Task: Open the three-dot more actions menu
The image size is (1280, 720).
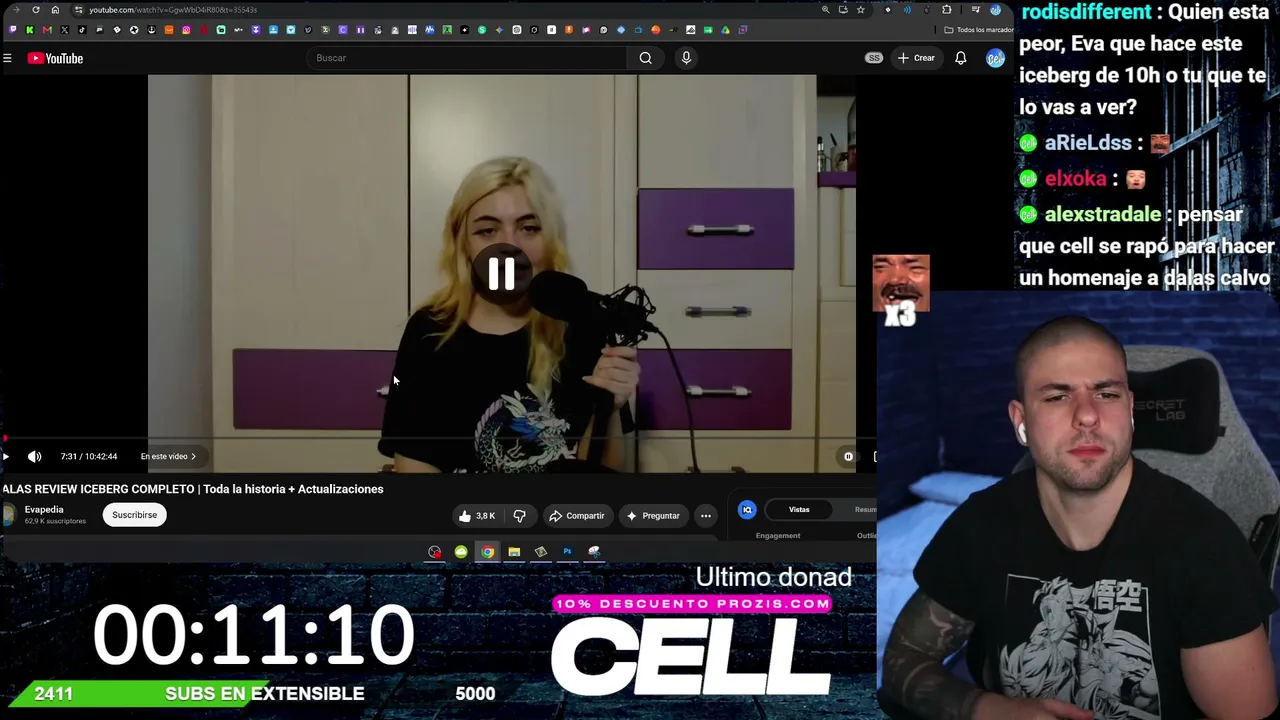Action: click(706, 516)
